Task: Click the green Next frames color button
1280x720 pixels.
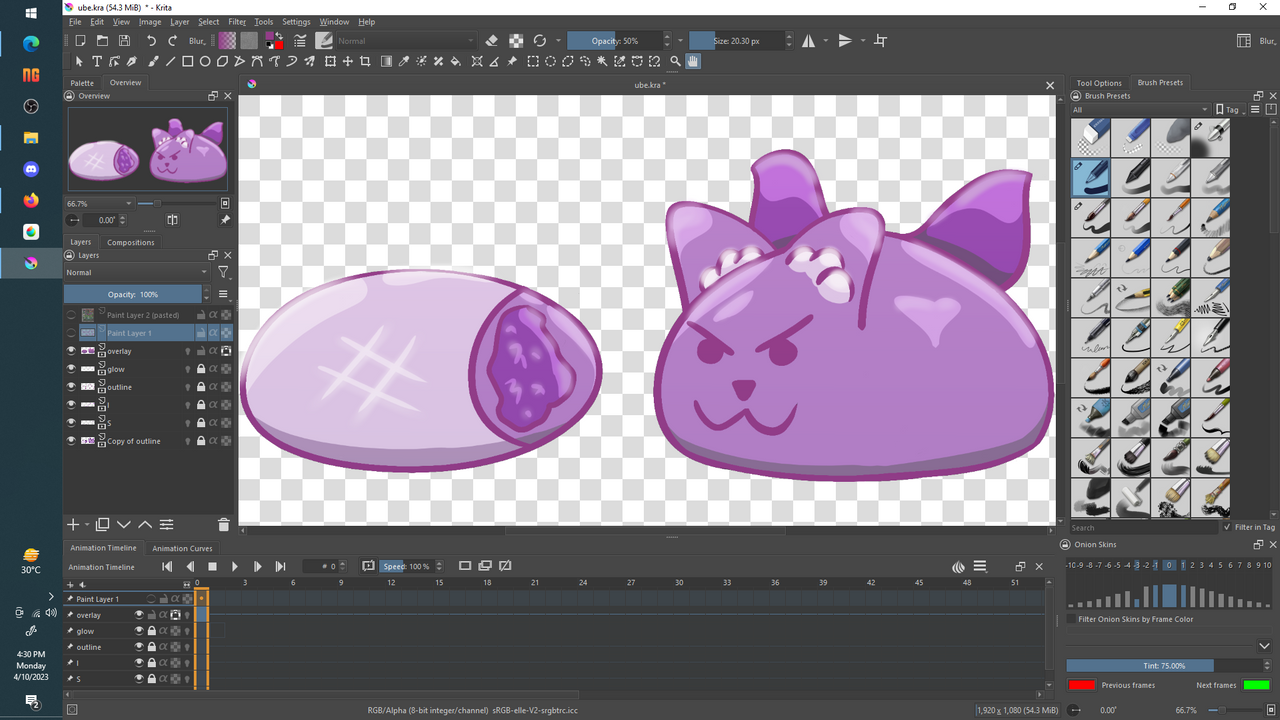Action: tap(1257, 685)
